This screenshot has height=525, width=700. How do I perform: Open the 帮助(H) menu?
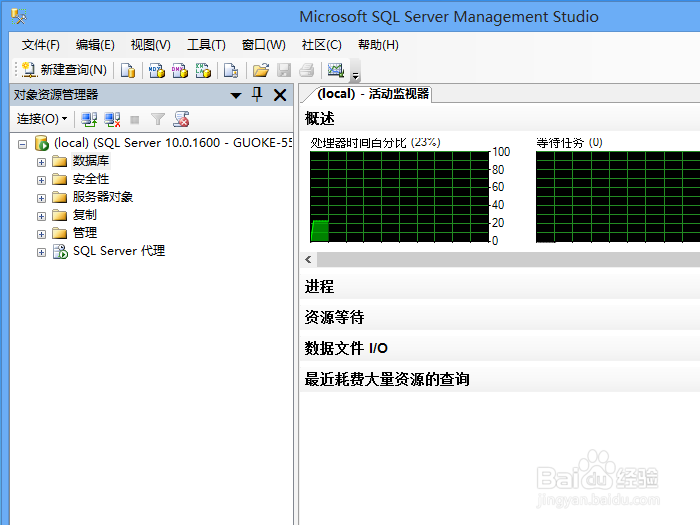click(x=378, y=45)
